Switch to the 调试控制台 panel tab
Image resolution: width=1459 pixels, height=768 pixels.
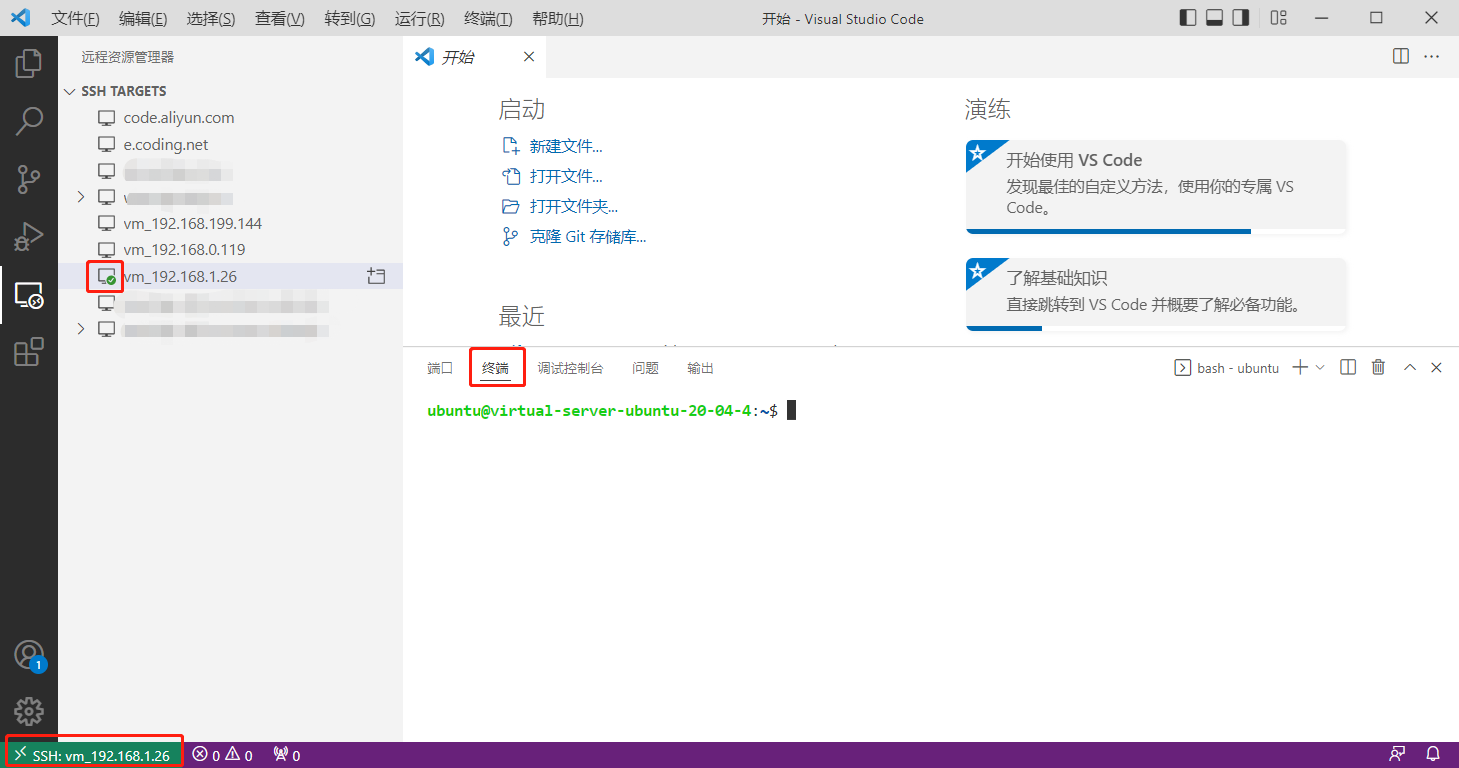570,368
